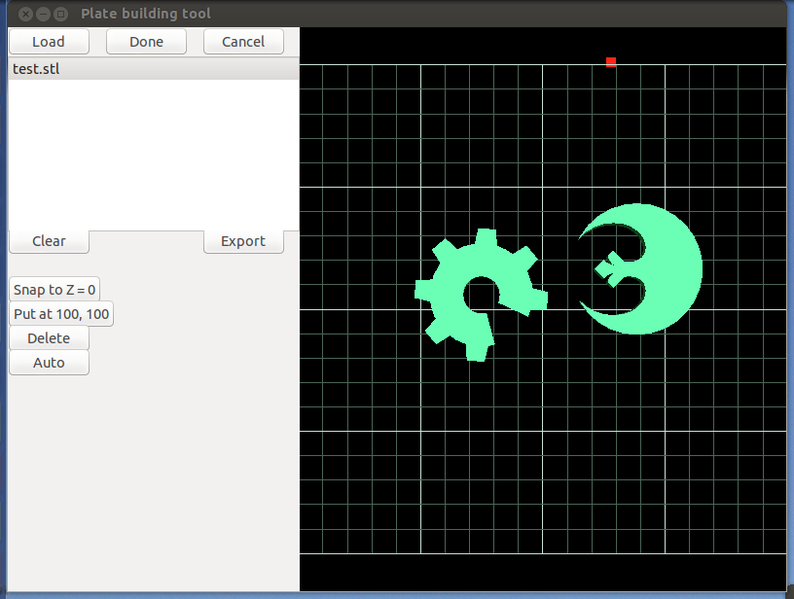
Task: Export the current plate
Action: (x=243, y=241)
